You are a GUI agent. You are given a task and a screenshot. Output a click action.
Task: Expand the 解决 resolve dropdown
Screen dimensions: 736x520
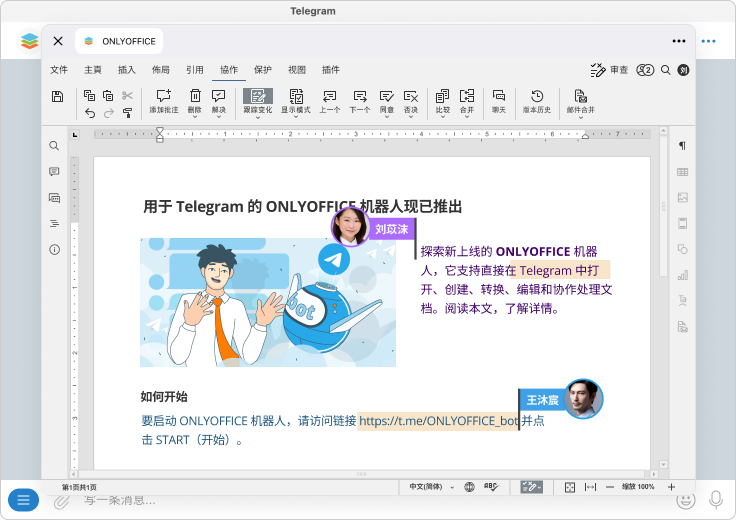pyautogui.click(x=219, y=116)
